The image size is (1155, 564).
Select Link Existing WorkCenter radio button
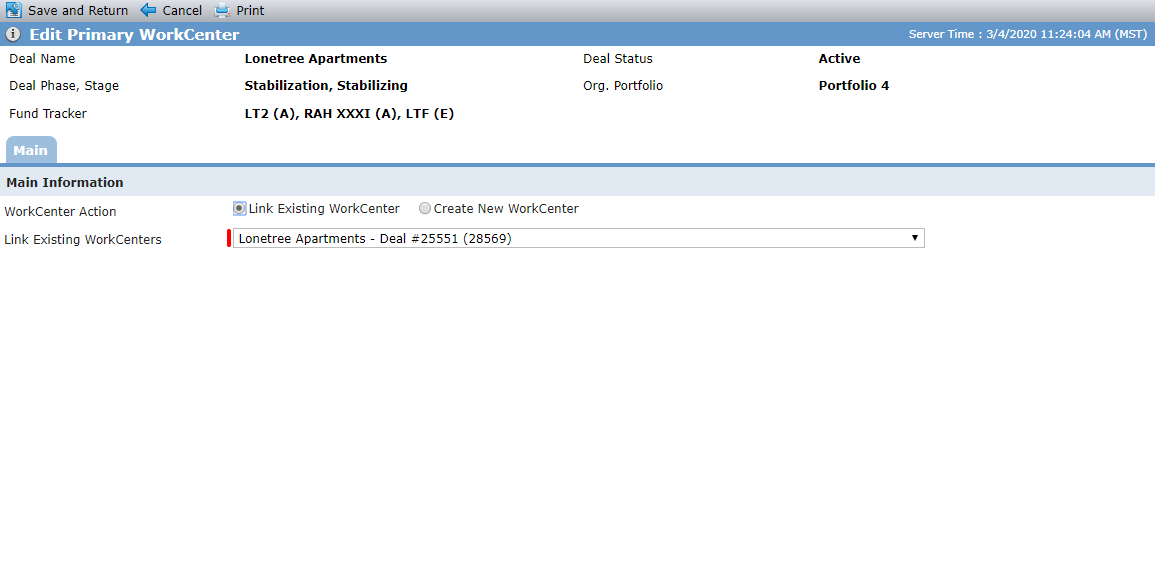[239, 208]
